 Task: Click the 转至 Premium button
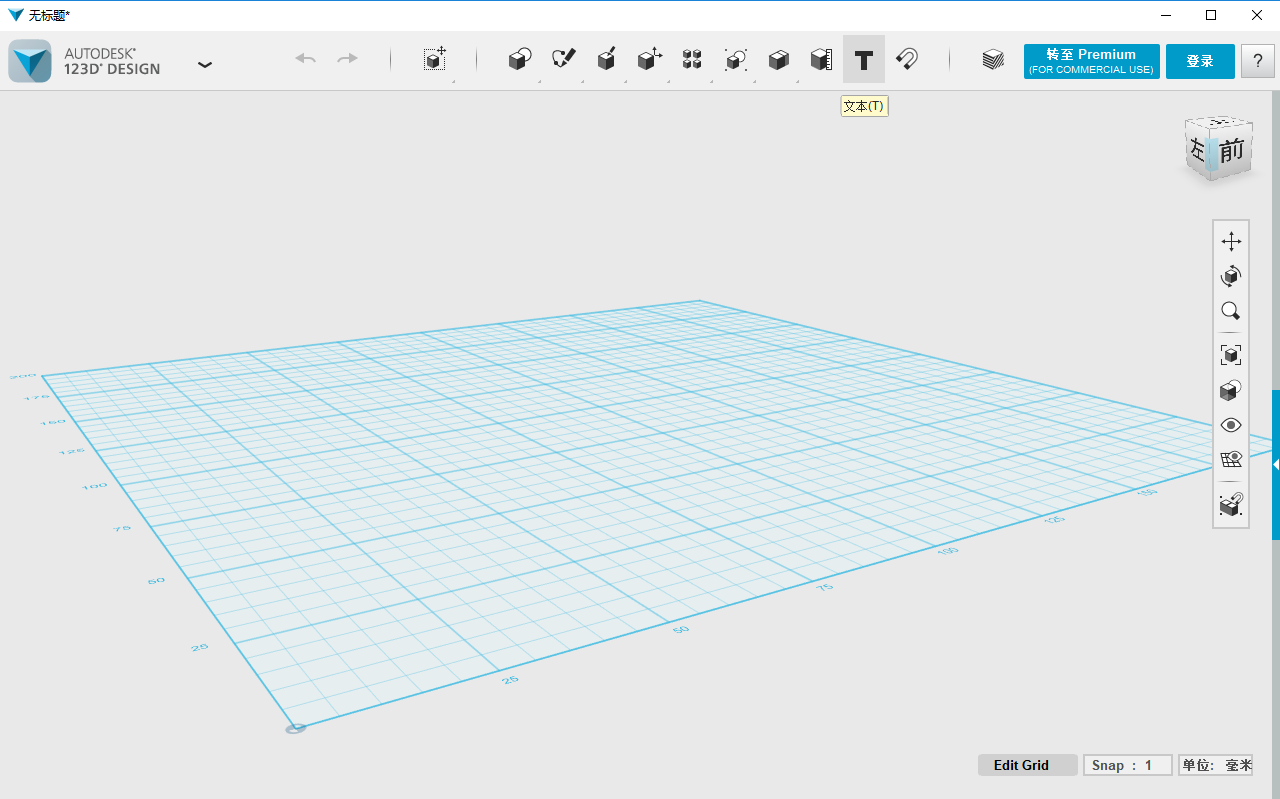tap(1091, 60)
